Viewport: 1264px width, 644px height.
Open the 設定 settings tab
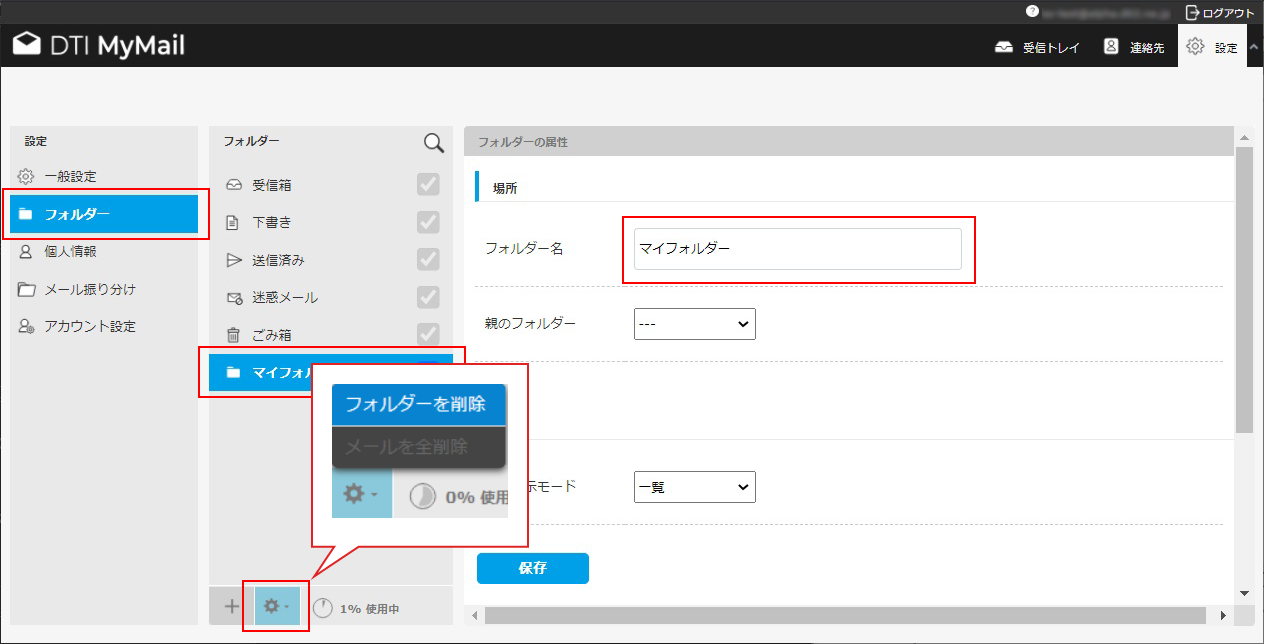pyautogui.click(x=1212, y=47)
